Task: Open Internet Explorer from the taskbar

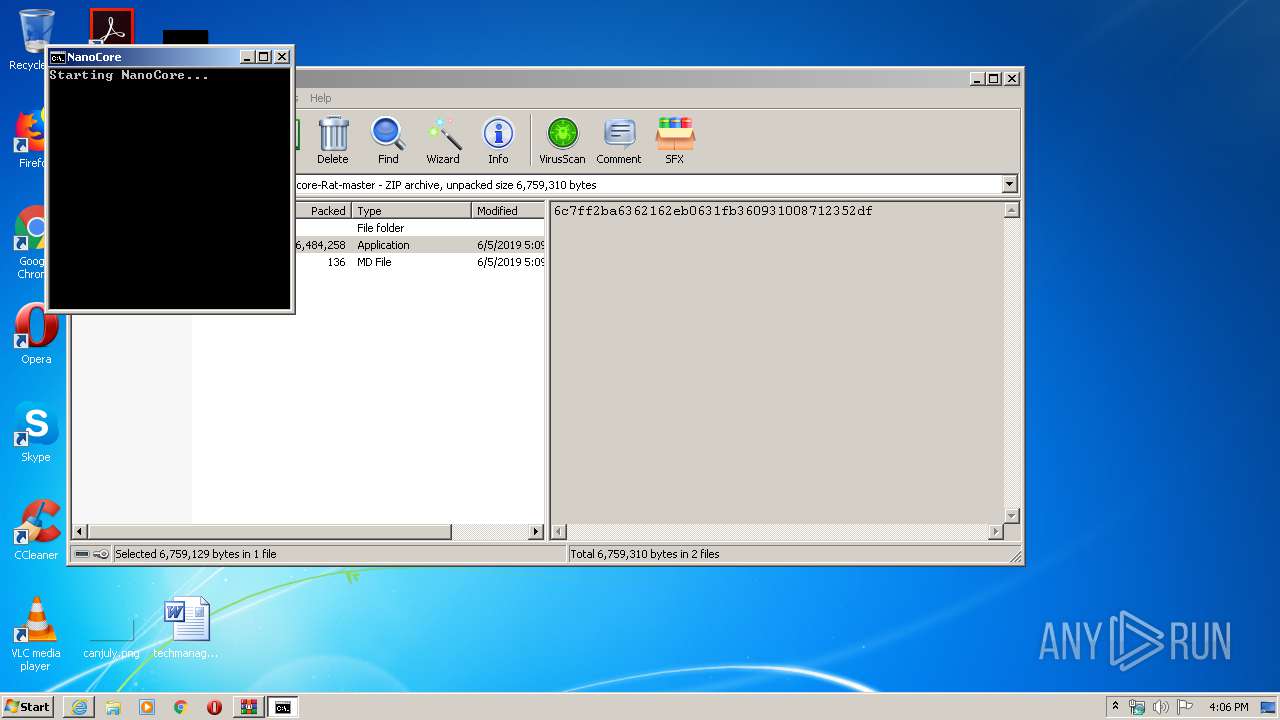Action: (x=79, y=707)
